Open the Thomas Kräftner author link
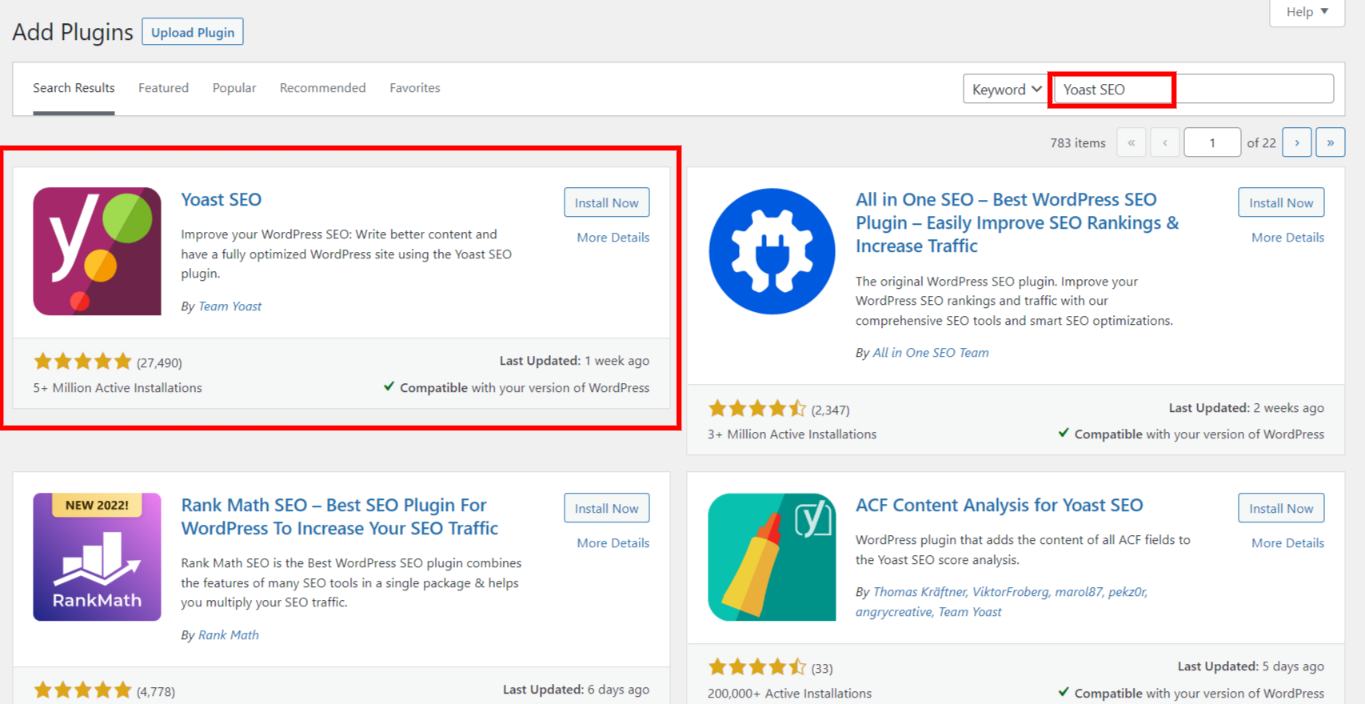1365x704 pixels. coord(918,592)
